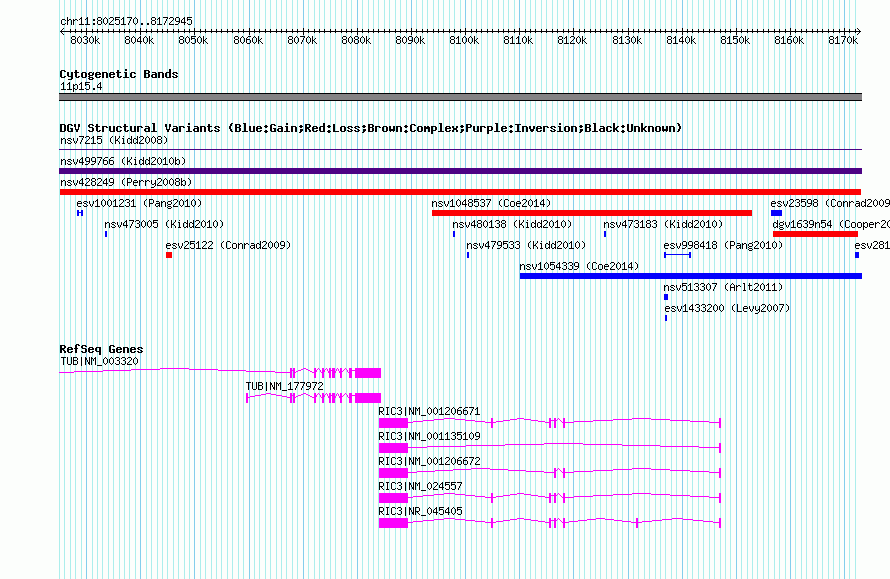Open the DGV Structural Variants track title
Viewport: 890px width, 579px height.
[x=371, y=128]
